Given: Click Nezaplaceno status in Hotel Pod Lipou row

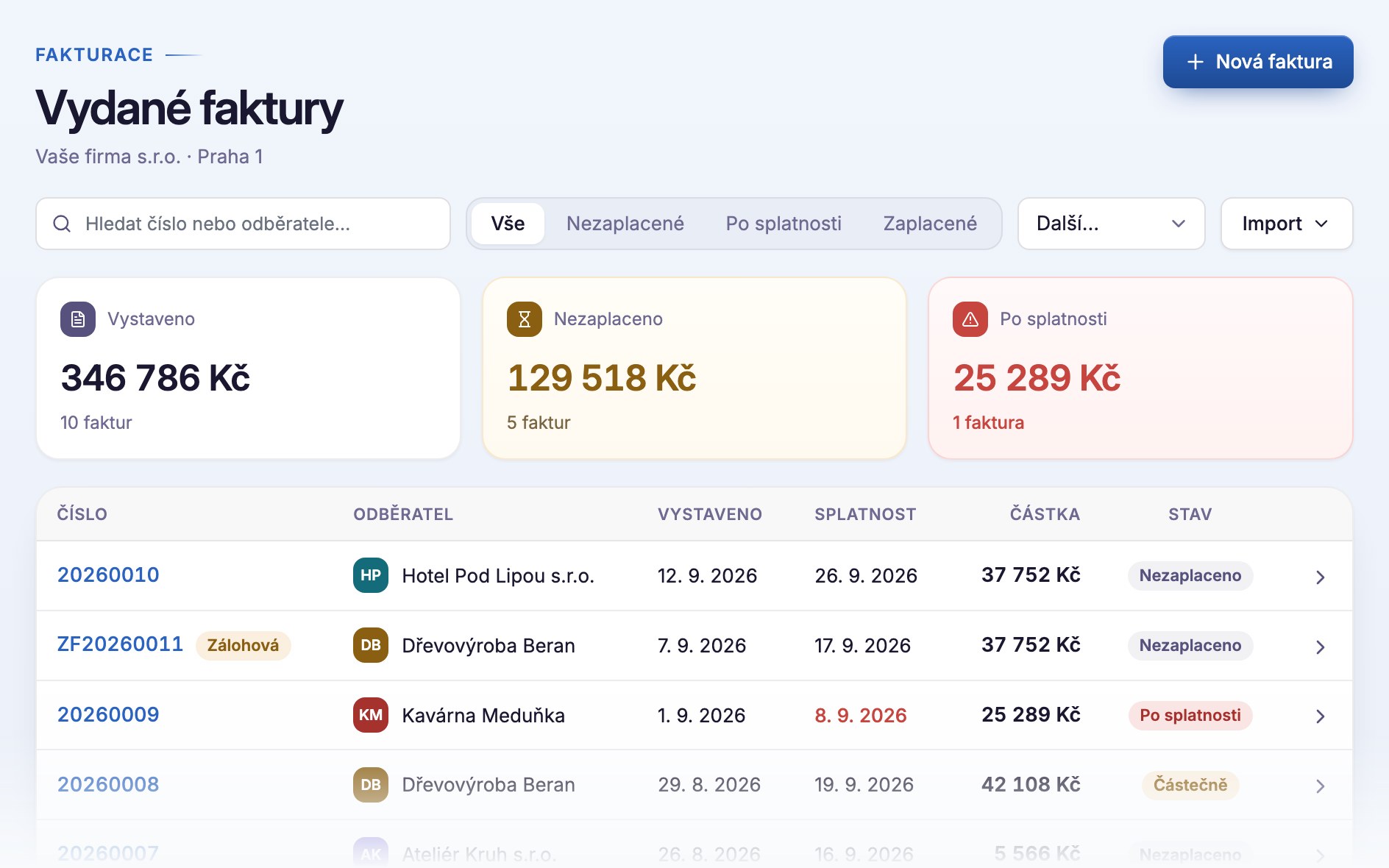Looking at the screenshot, I should tap(1190, 575).
